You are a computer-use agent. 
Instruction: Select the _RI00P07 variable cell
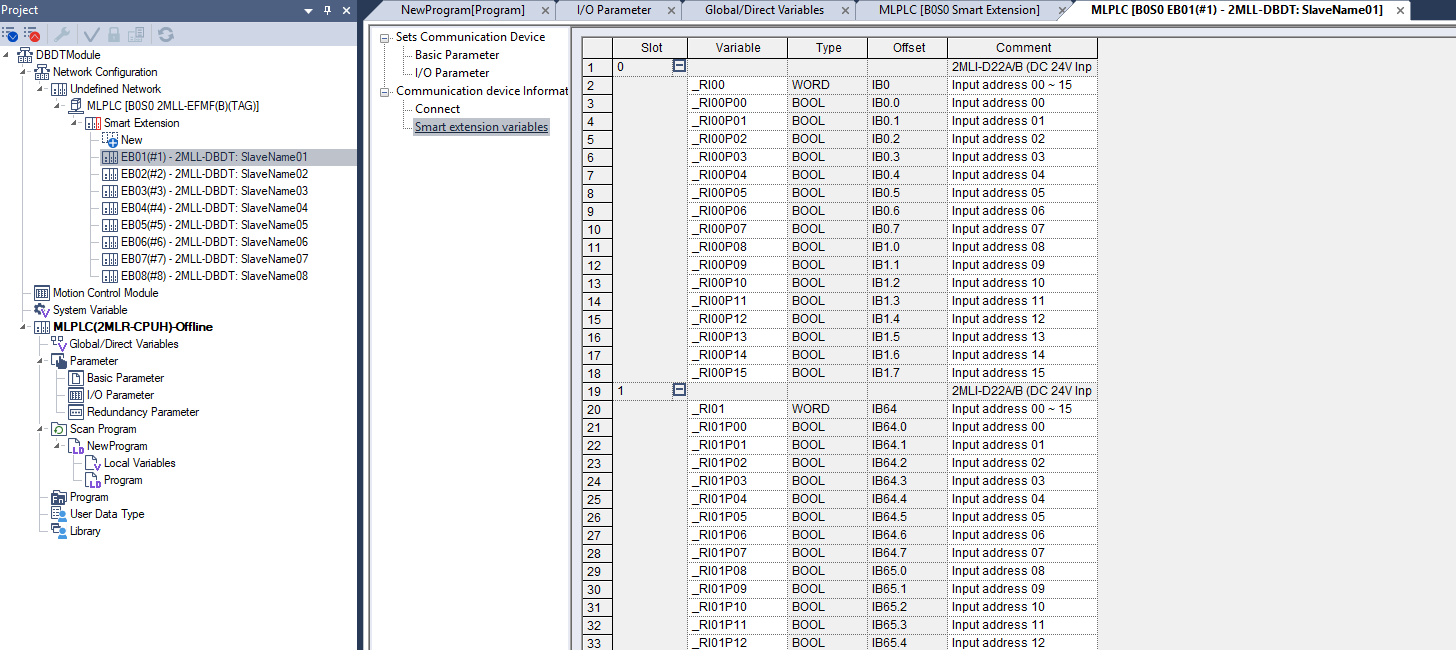[738, 229]
